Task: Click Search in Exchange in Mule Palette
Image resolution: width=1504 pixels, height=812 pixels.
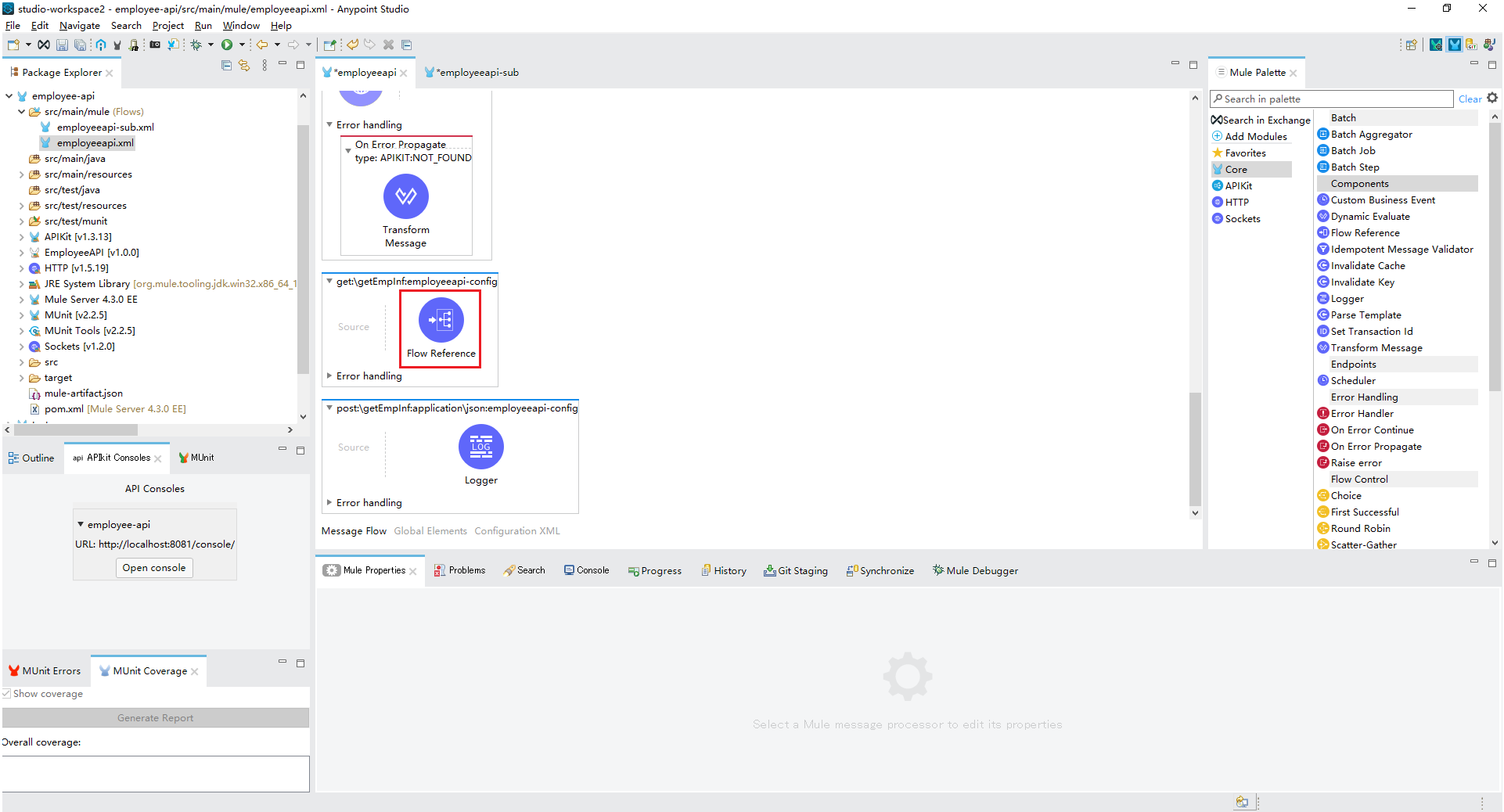Action: (1261, 120)
